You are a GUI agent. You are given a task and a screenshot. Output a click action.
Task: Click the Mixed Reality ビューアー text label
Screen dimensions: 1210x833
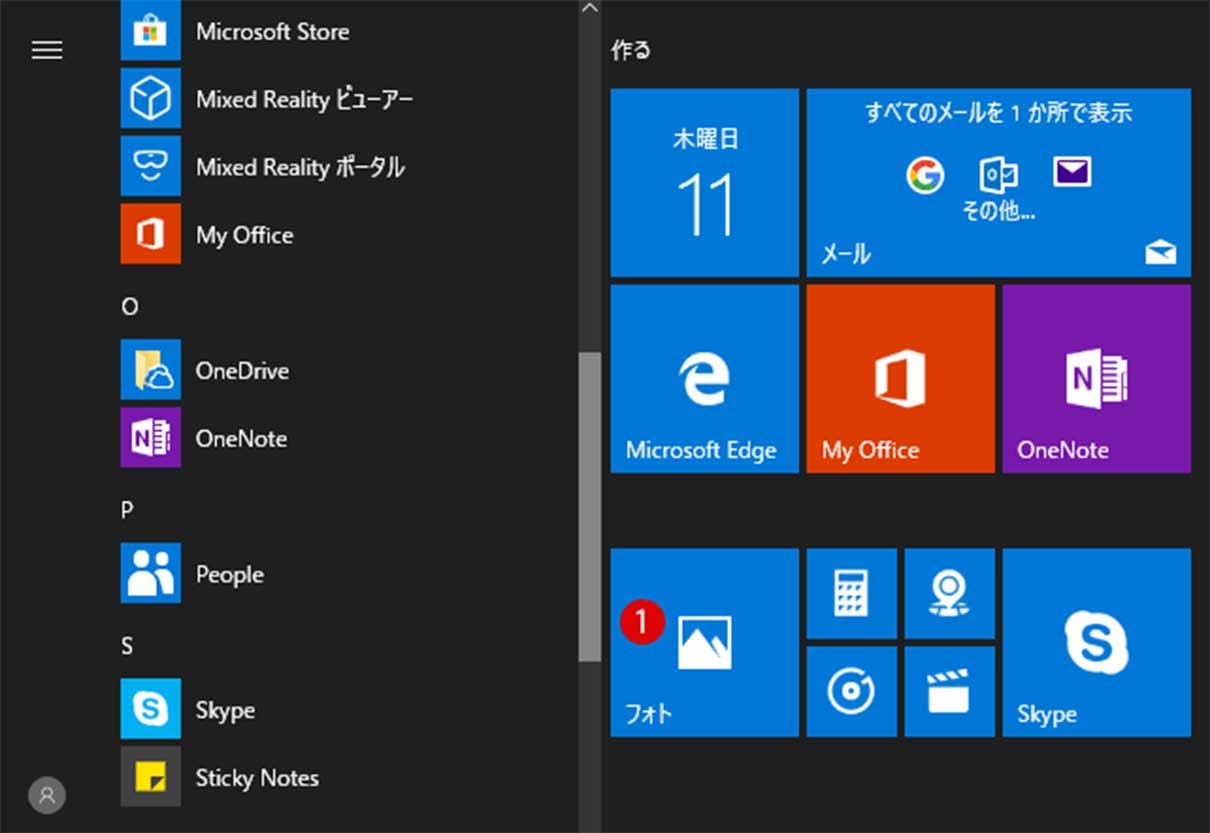click(304, 99)
